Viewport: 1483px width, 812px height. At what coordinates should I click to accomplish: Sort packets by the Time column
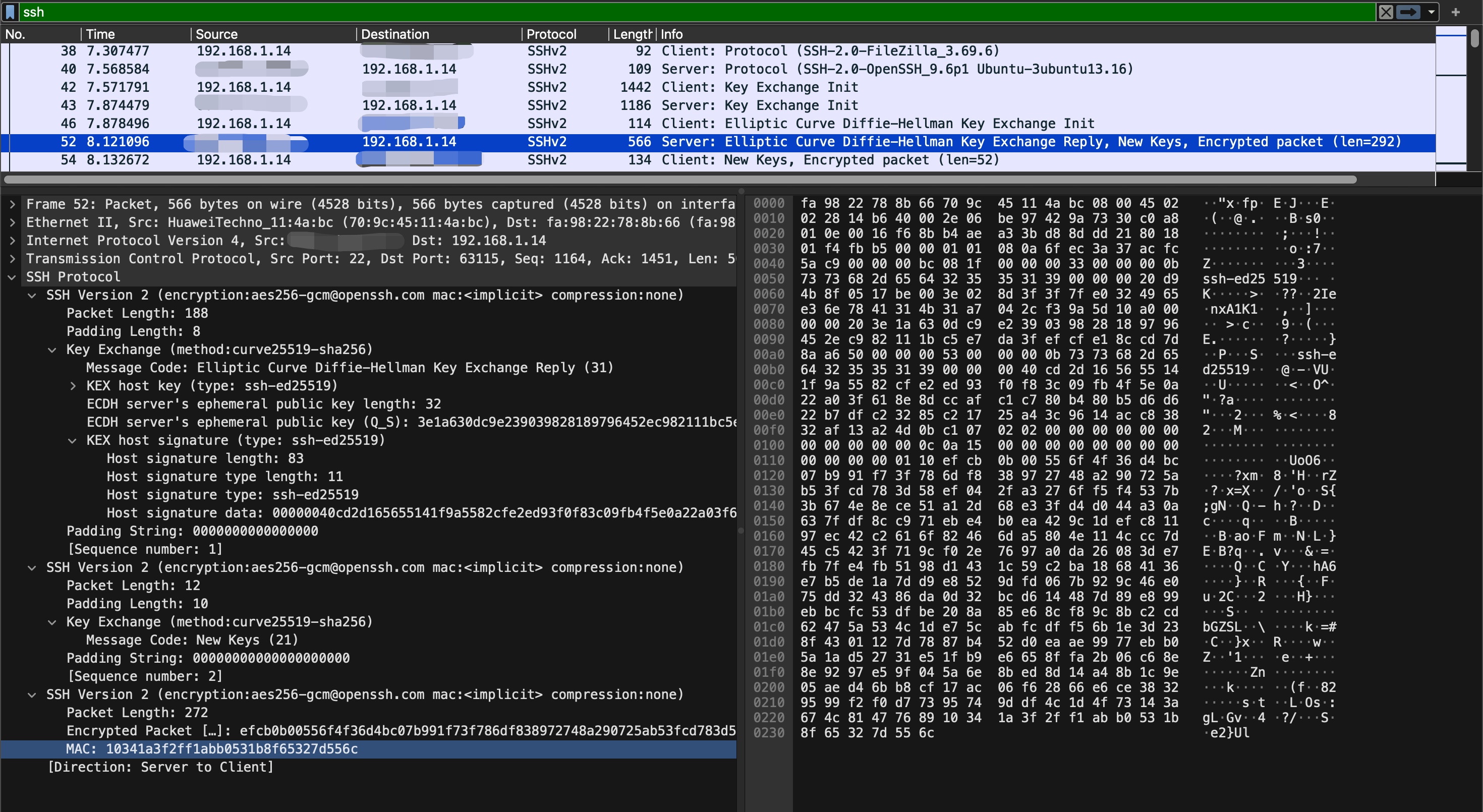[136, 34]
